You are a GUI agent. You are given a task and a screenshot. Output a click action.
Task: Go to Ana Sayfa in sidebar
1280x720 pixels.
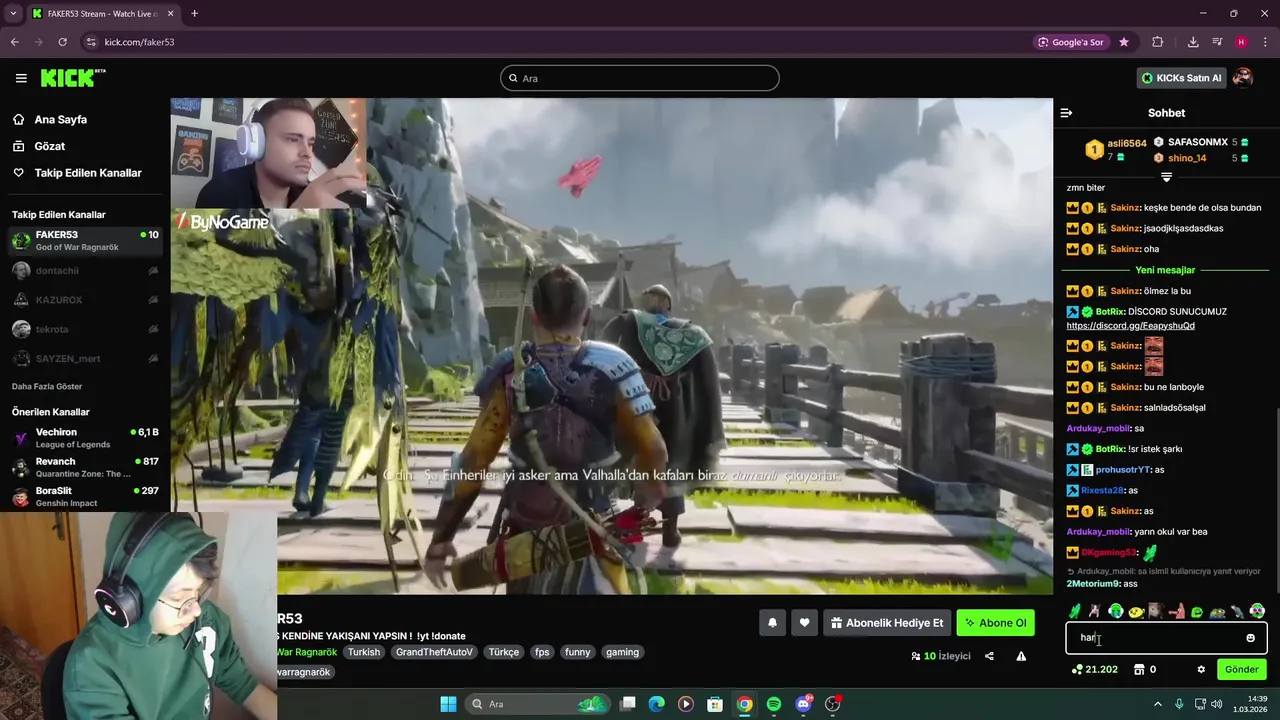61,119
